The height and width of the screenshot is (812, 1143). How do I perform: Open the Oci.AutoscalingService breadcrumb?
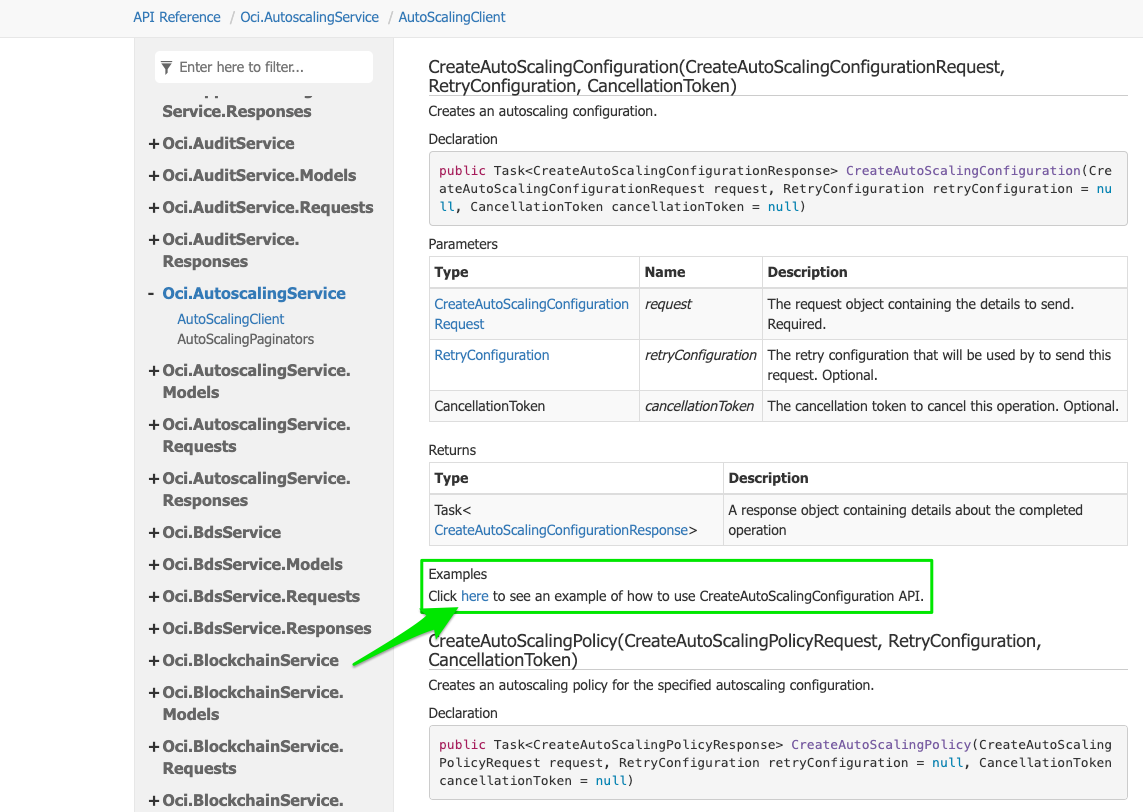pyautogui.click(x=309, y=17)
